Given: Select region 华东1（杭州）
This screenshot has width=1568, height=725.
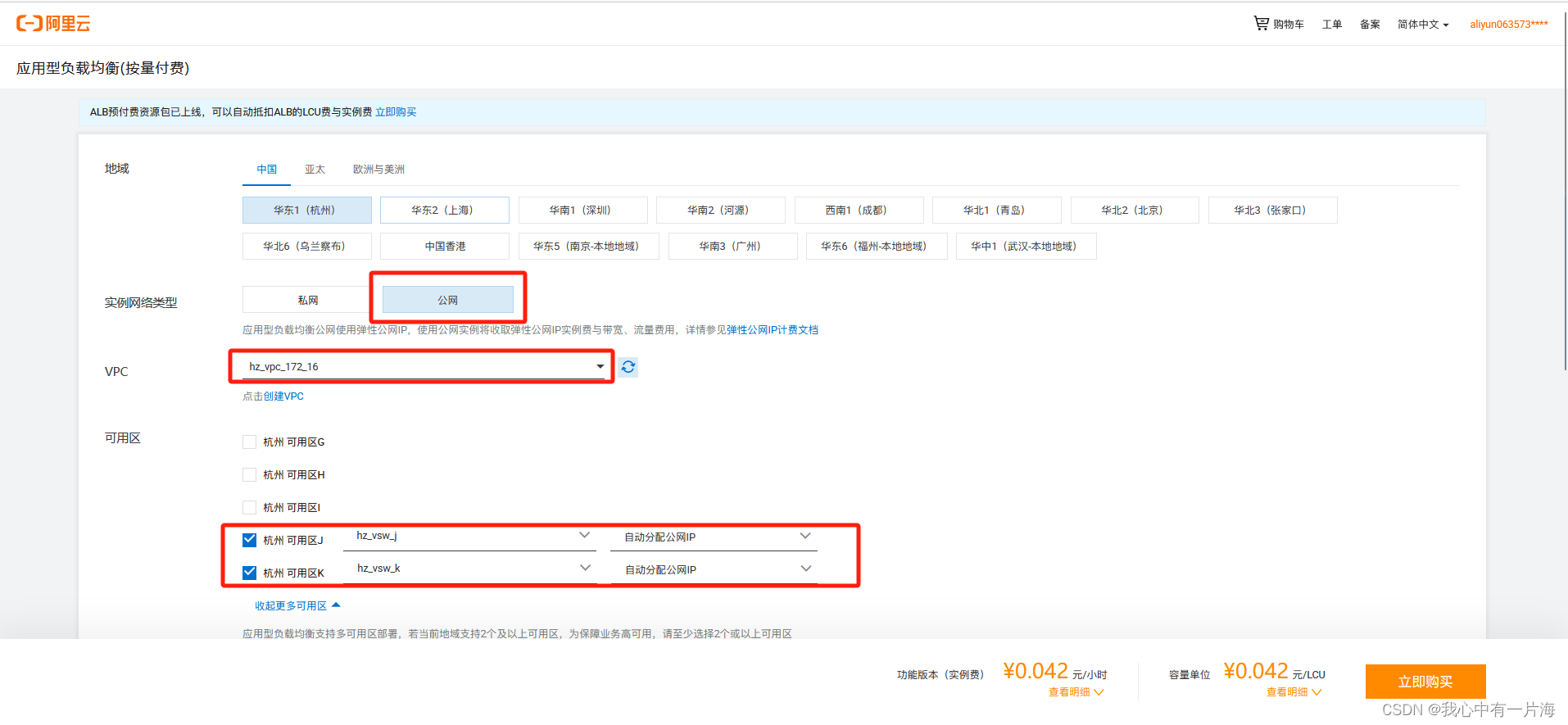Looking at the screenshot, I should coord(307,211).
